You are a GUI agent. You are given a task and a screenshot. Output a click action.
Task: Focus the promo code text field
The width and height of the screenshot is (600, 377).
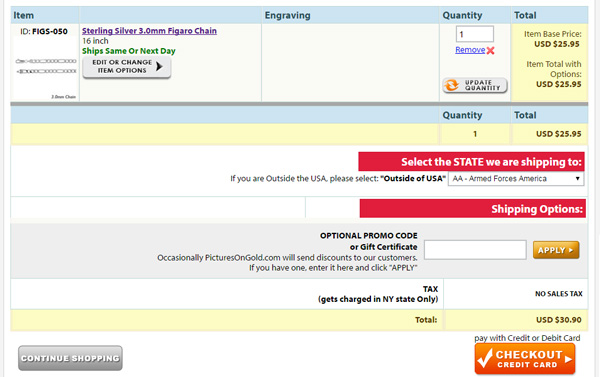pos(475,250)
